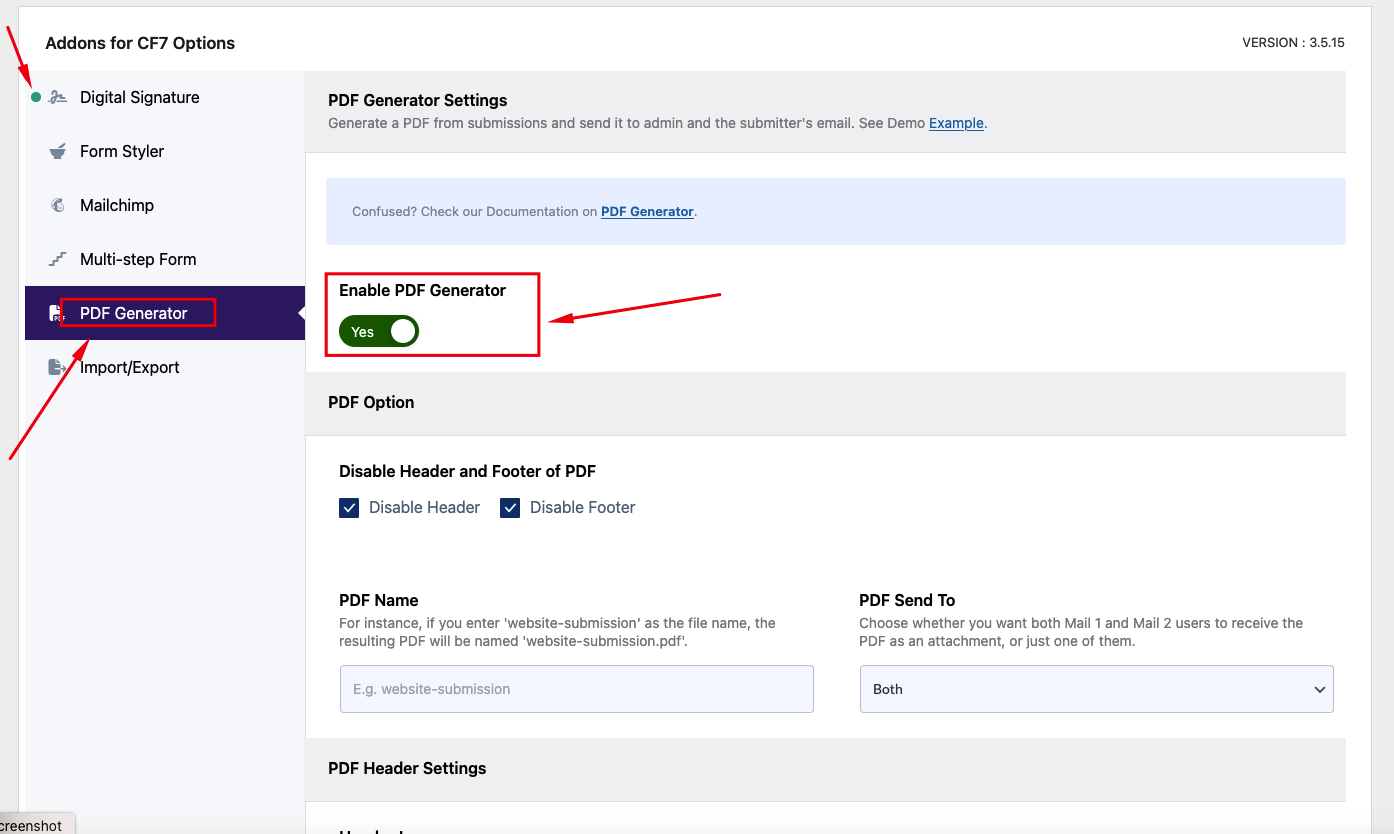The image size is (1394, 834).
Task: Click the Digital Signature pen icon
Action: click(x=58, y=97)
